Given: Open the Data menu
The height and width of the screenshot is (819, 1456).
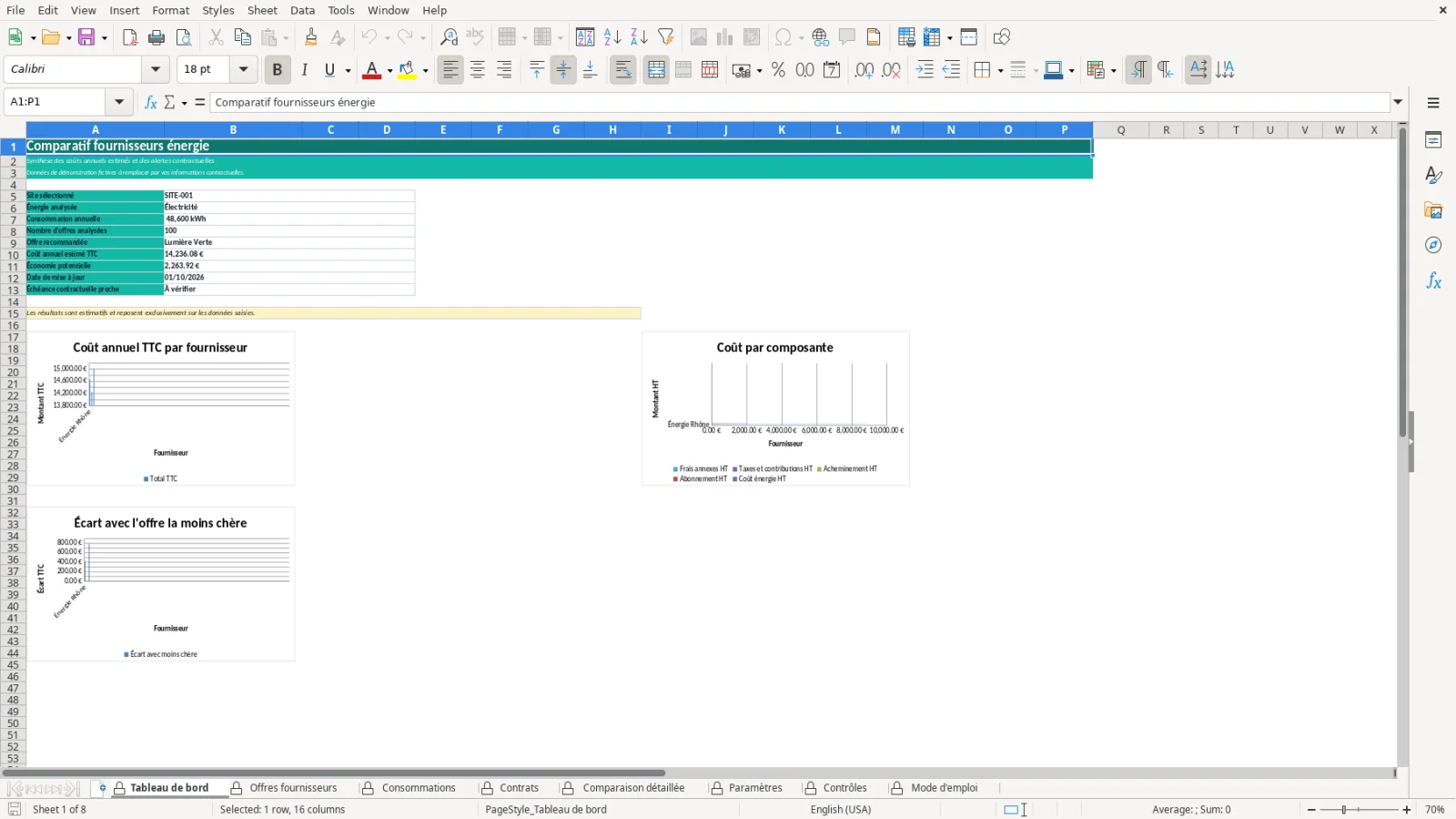Looking at the screenshot, I should [x=303, y=10].
